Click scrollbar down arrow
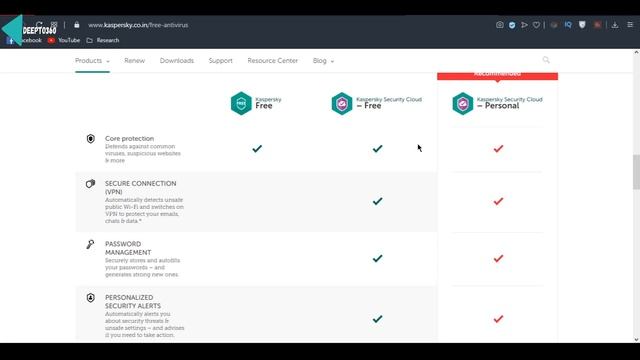The height and width of the screenshot is (360, 640). (636, 339)
